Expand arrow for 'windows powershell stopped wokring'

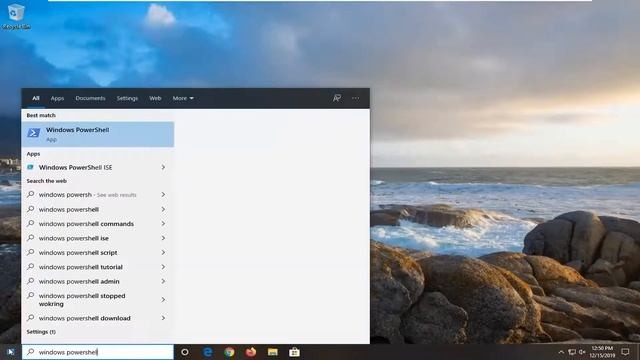click(163, 300)
